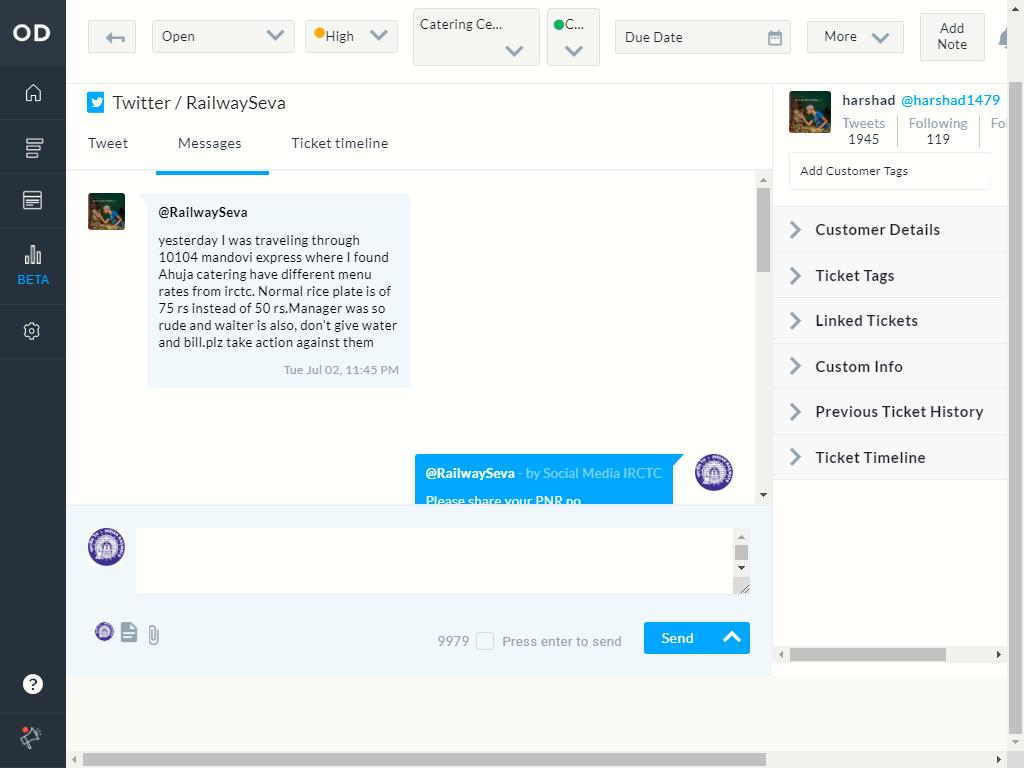
Task: Attach file with paperclip icon
Action: click(x=153, y=634)
